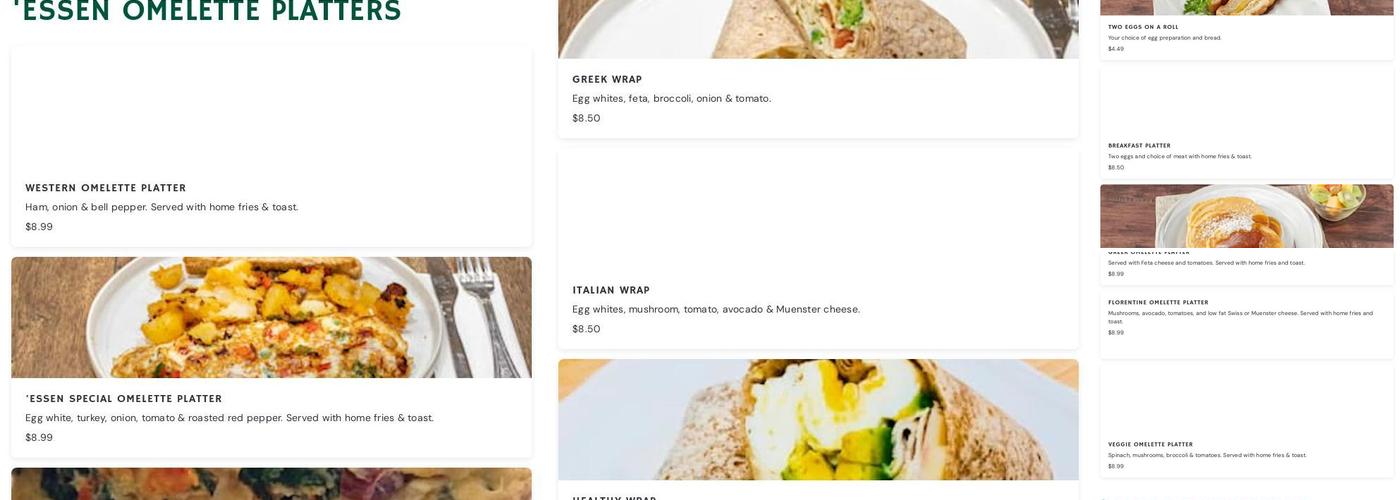Click the Greek Wrap photo
The image size is (1400, 500).
coord(818,29)
